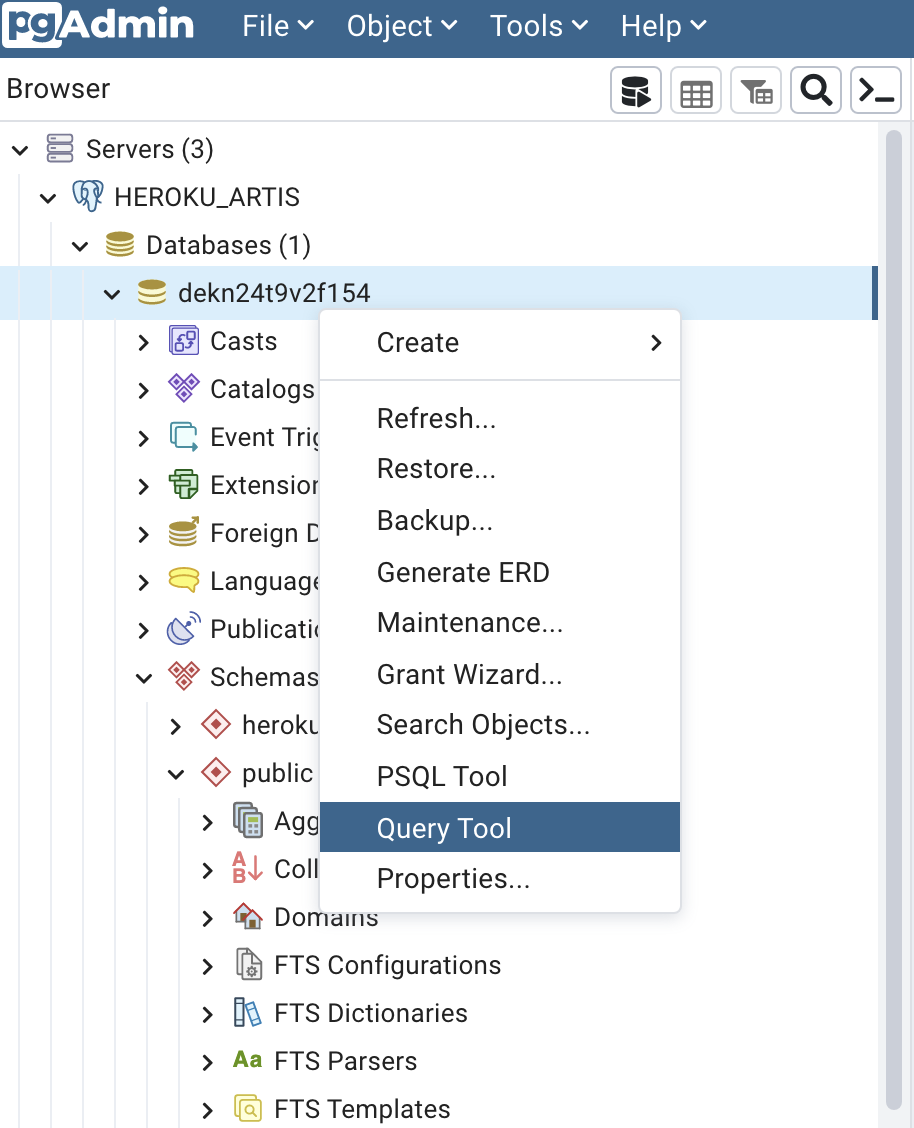This screenshot has width=914, height=1128.
Task: Collapse the public schema node
Action: (176, 774)
